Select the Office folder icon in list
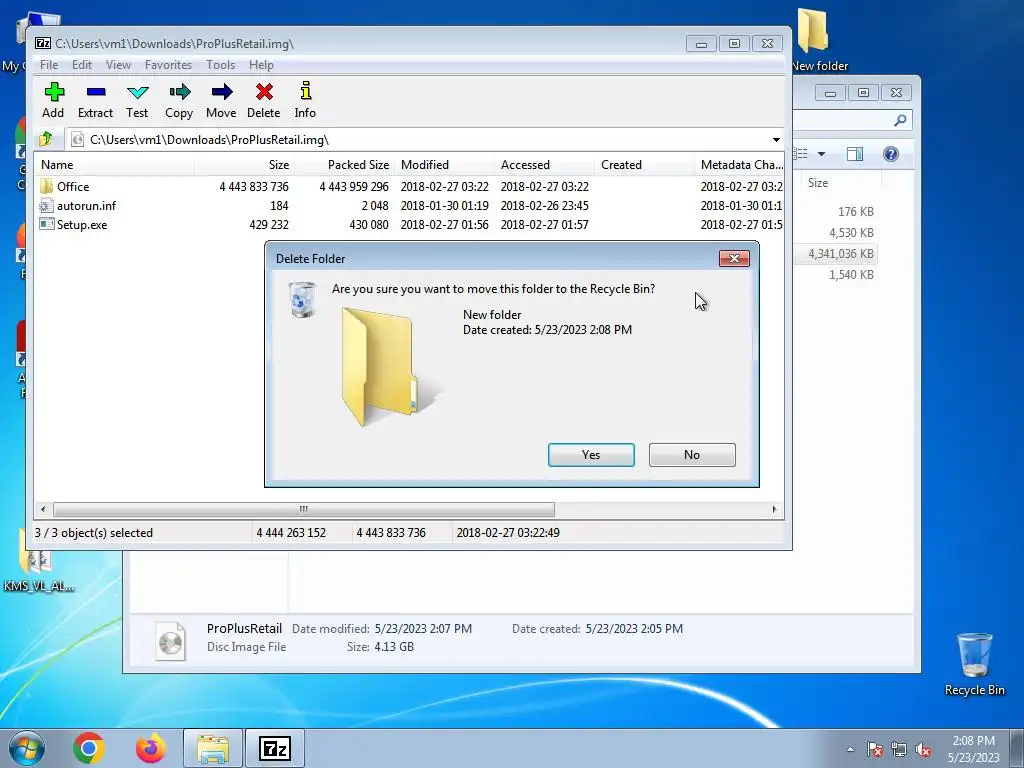 46,186
